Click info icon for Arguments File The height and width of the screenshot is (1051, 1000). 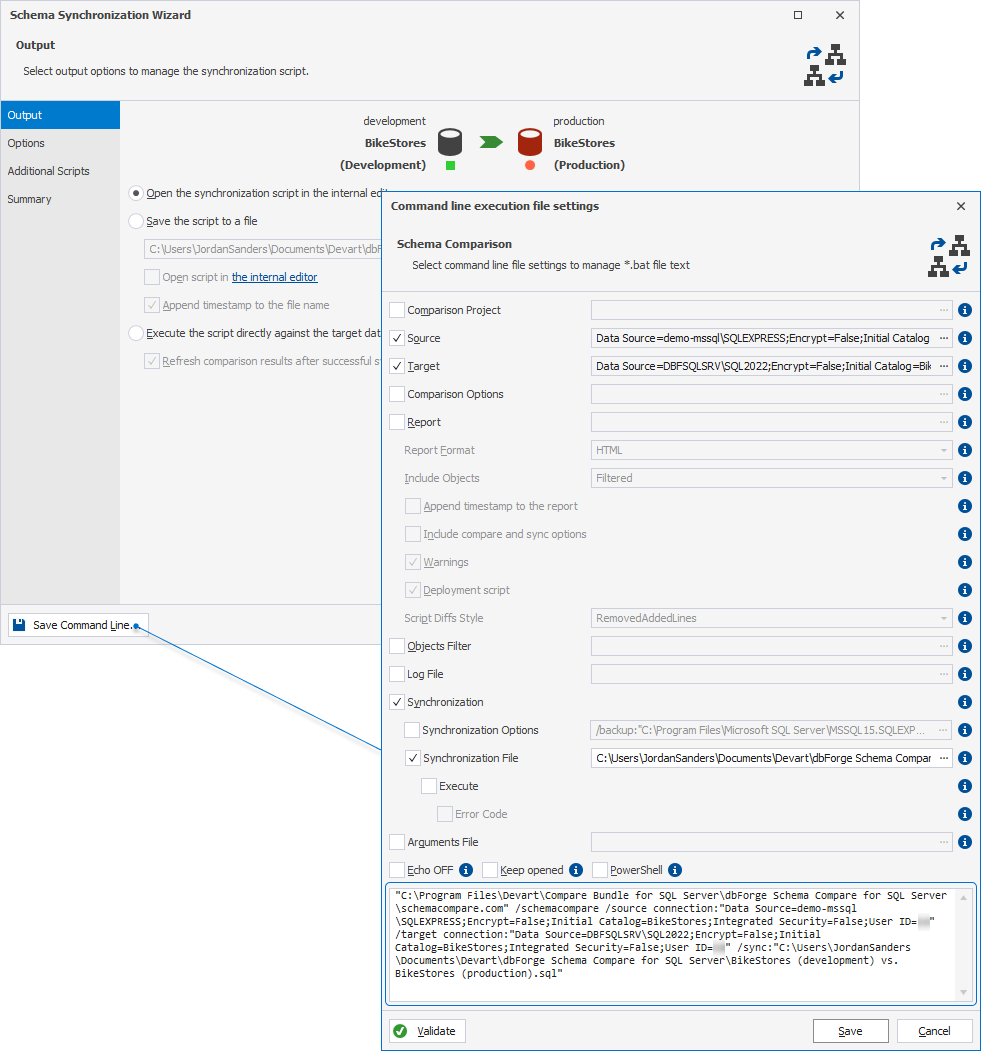click(x=964, y=842)
